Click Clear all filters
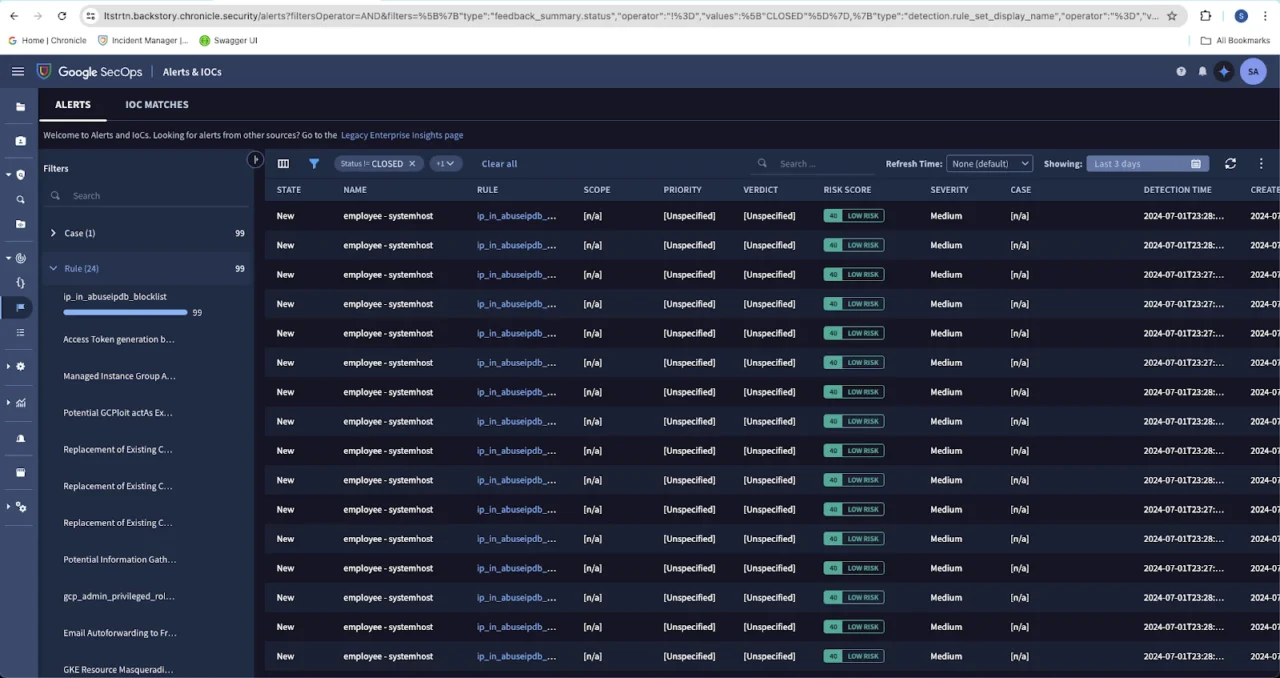The width and height of the screenshot is (1280, 678). (499, 164)
